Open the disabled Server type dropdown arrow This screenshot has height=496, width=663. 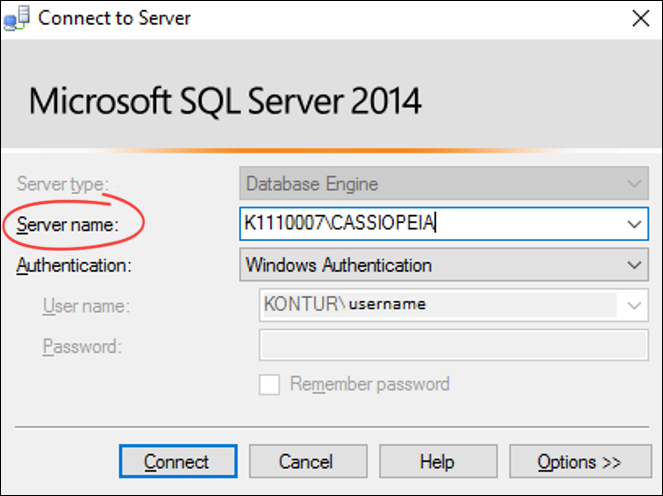pos(633,184)
